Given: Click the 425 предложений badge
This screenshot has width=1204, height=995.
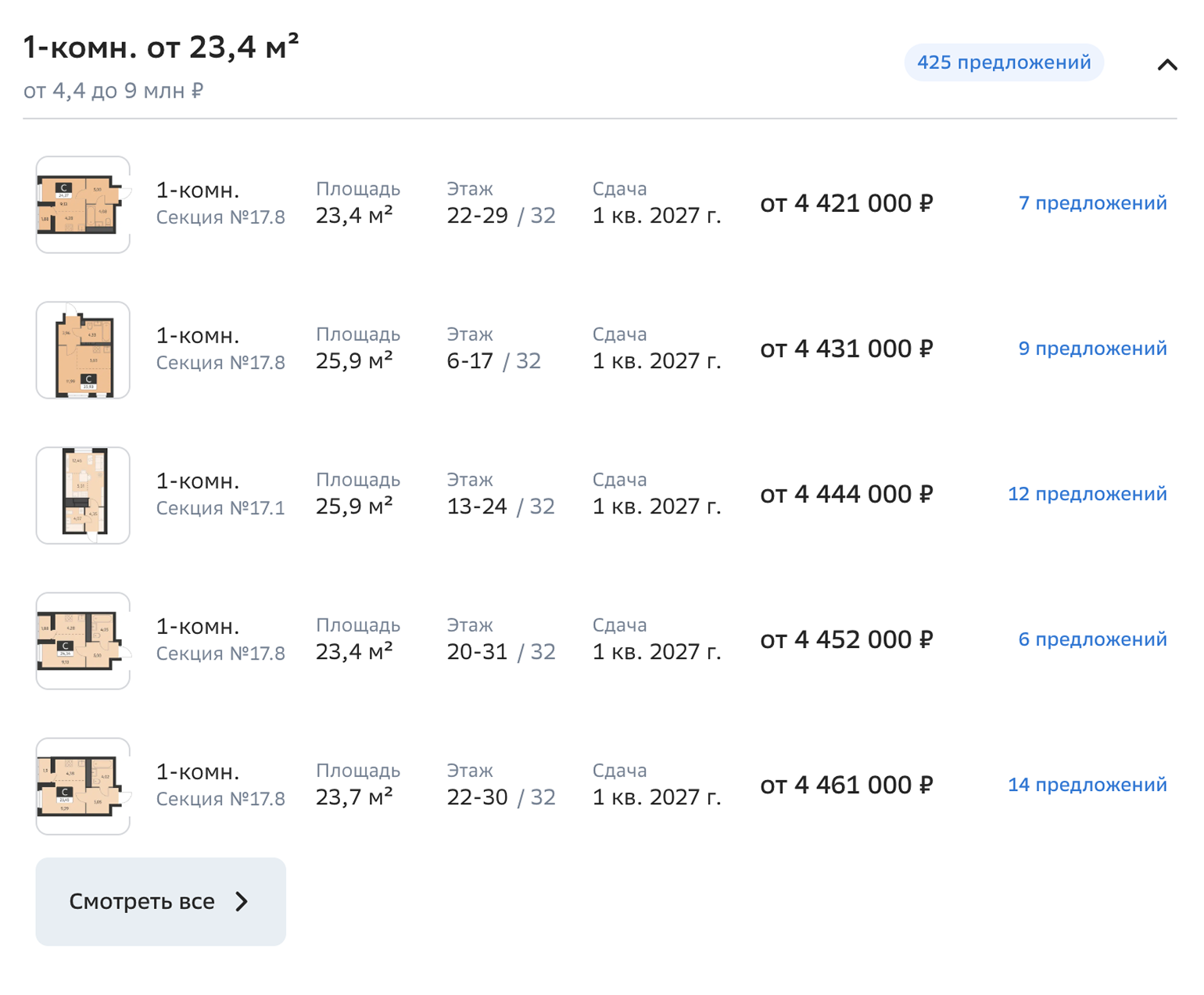Looking at the screenshot, I should click(1003, 63).
